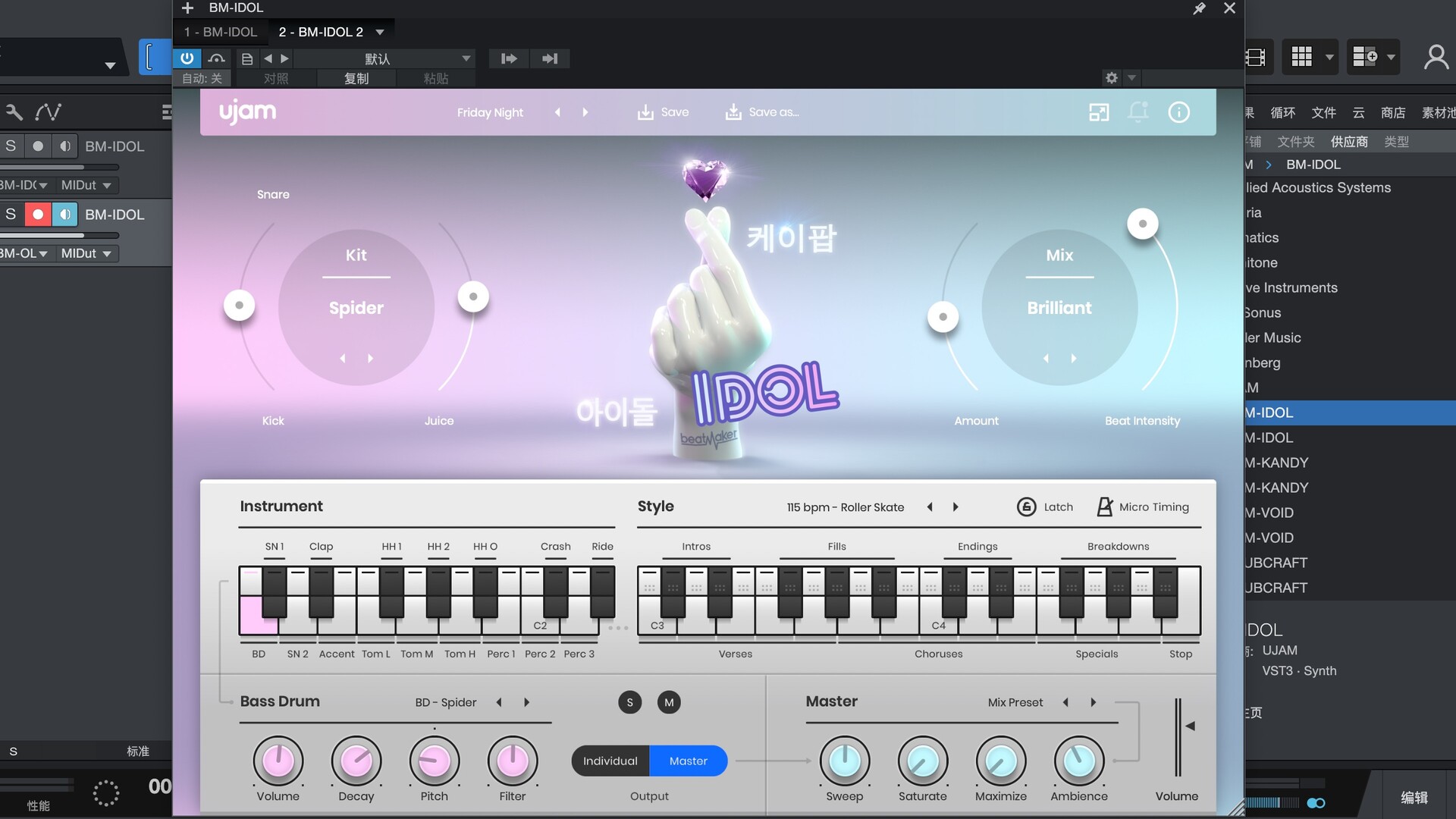1456x819 pixels.
Task: Click the Kick/Snare slider handle
Action: click(239, 305)
